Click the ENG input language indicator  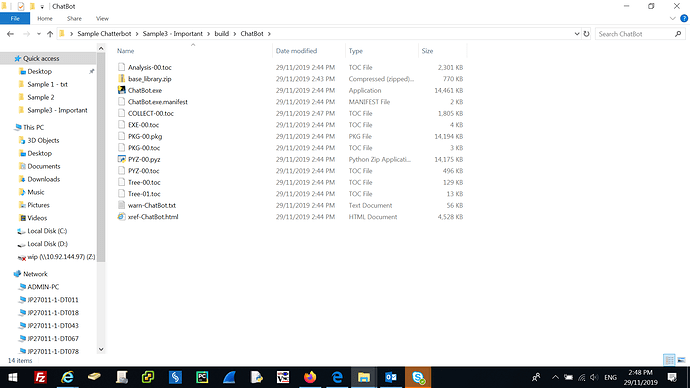coord(610,377)
